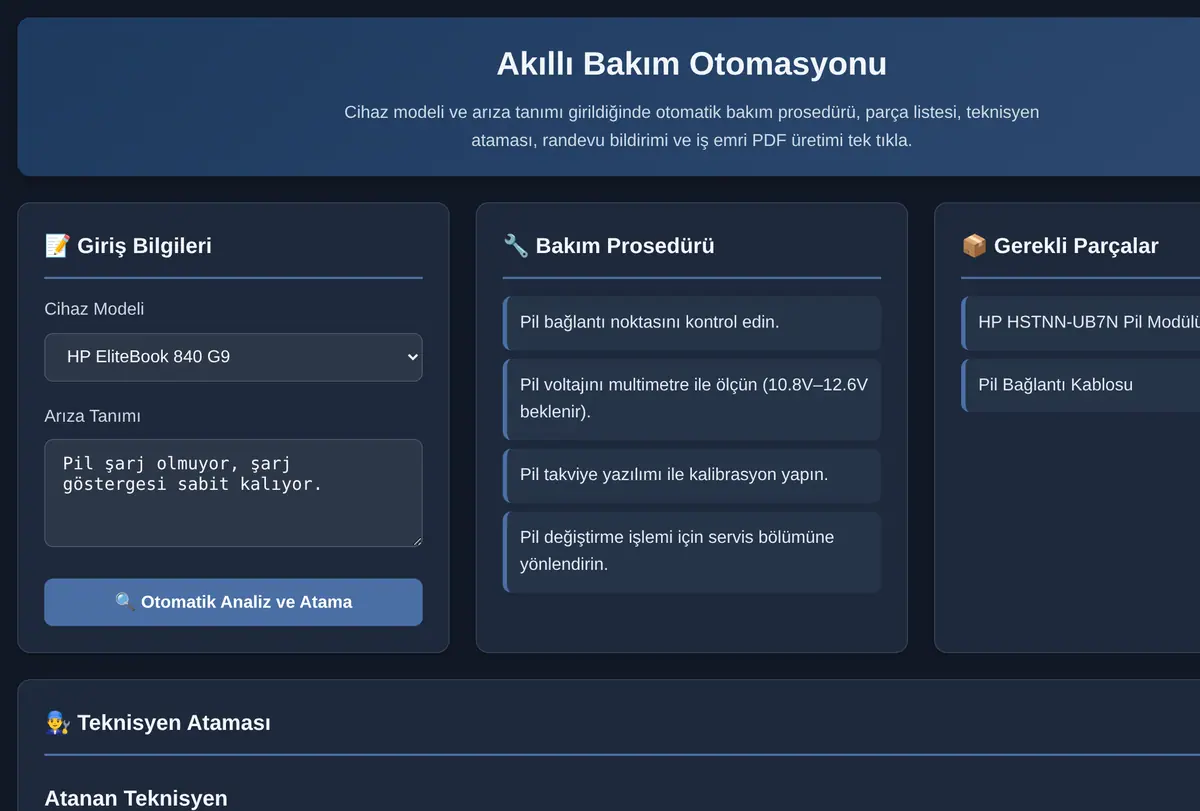Click the memo icon beside Giriş Bilgileri

click(57, 246)
